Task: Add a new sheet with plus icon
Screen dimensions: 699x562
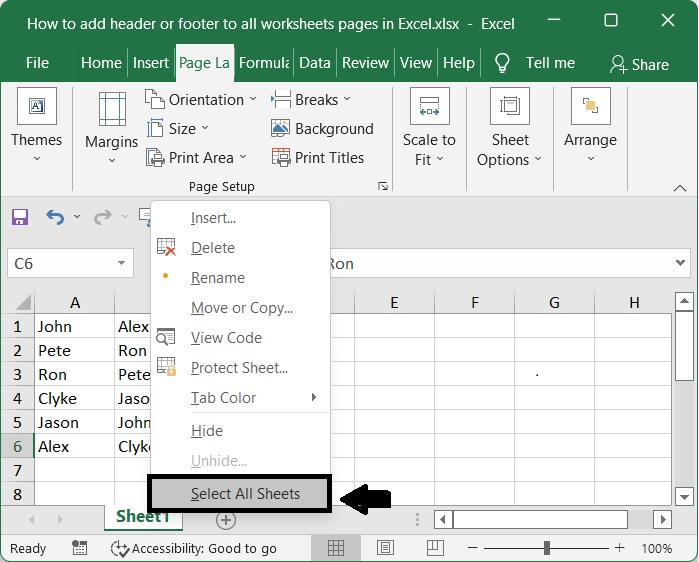Action: pos(226,520)
